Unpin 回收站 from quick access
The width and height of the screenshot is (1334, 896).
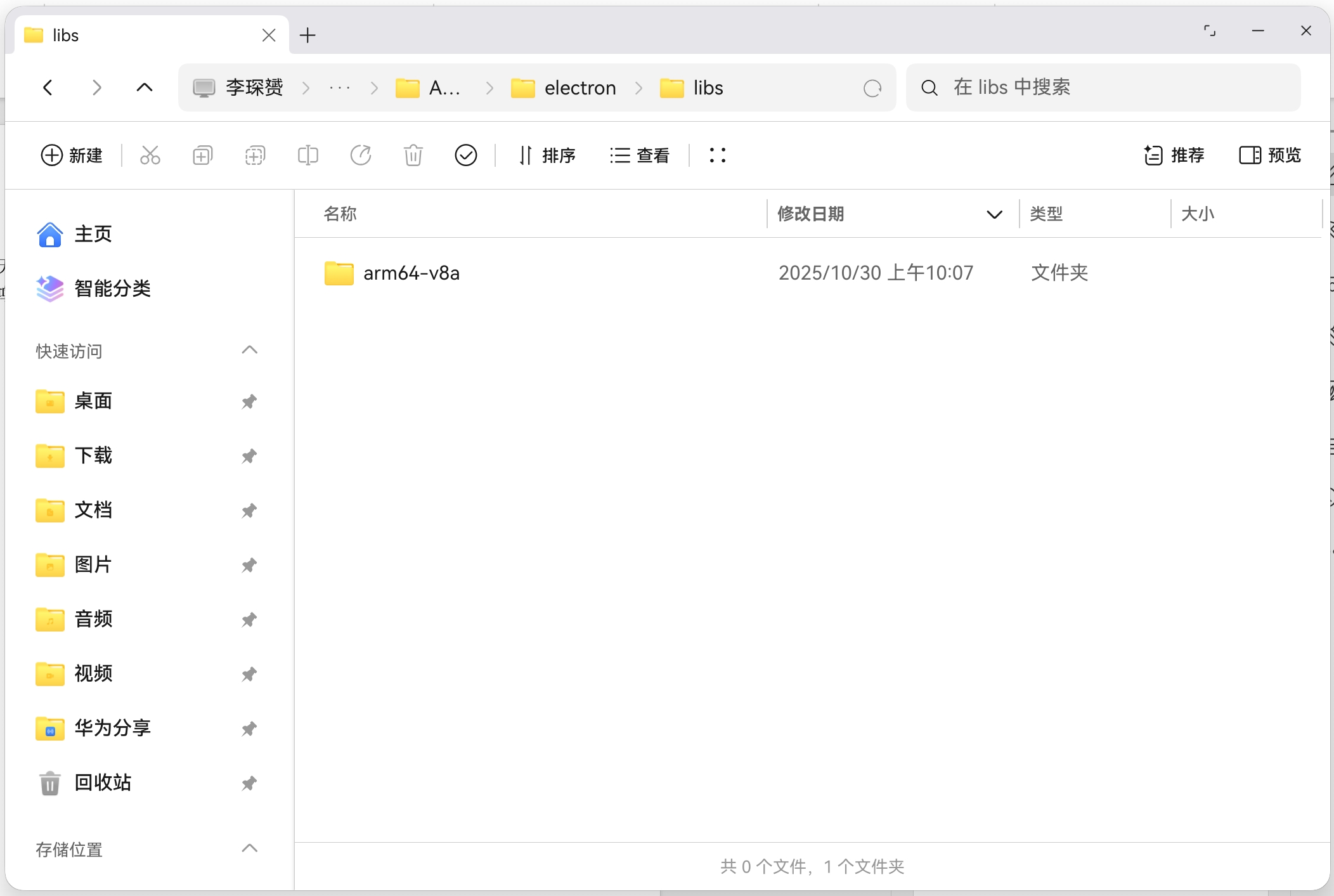[x=249, y=783]
